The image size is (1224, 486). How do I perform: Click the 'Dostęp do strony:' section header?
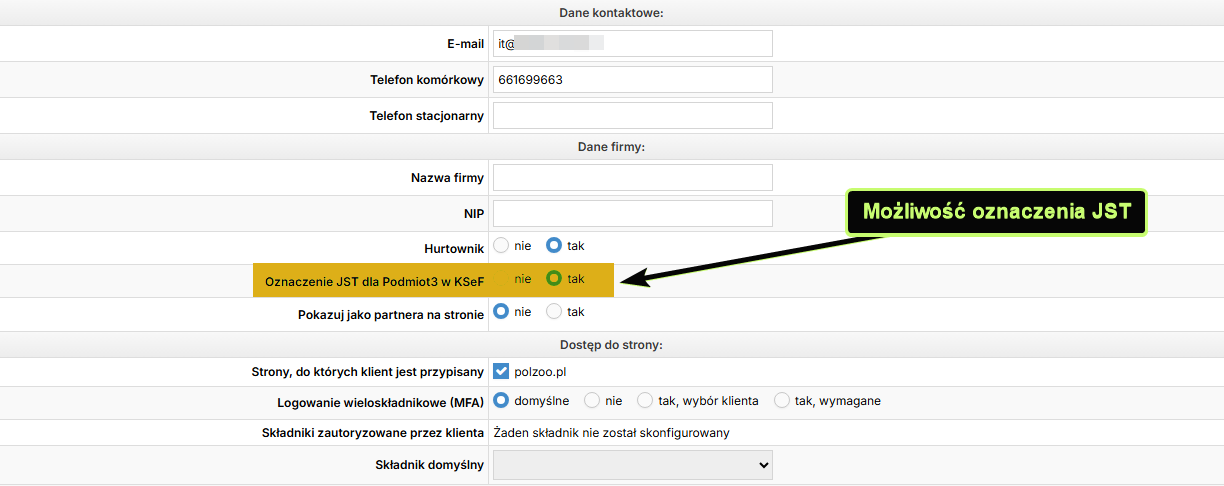(612, 345)
